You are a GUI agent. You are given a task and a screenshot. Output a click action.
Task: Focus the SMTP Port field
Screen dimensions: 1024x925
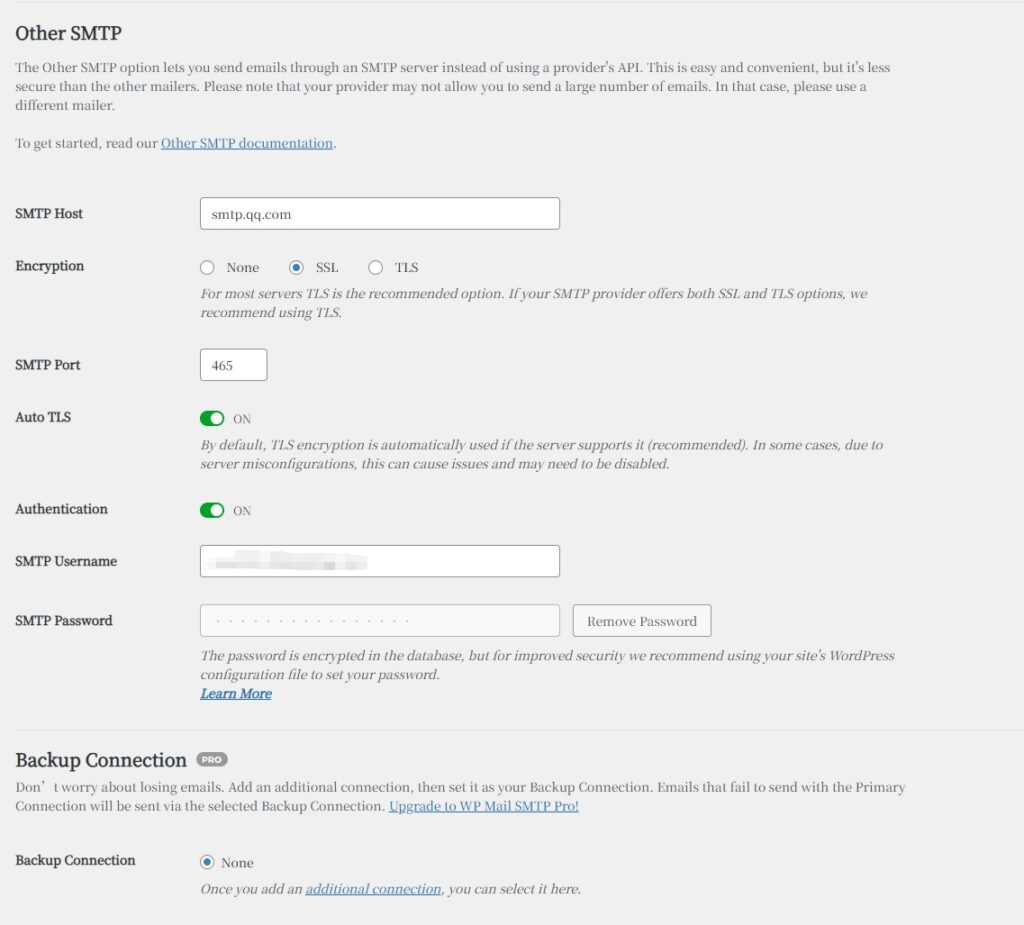pos(233,365)
